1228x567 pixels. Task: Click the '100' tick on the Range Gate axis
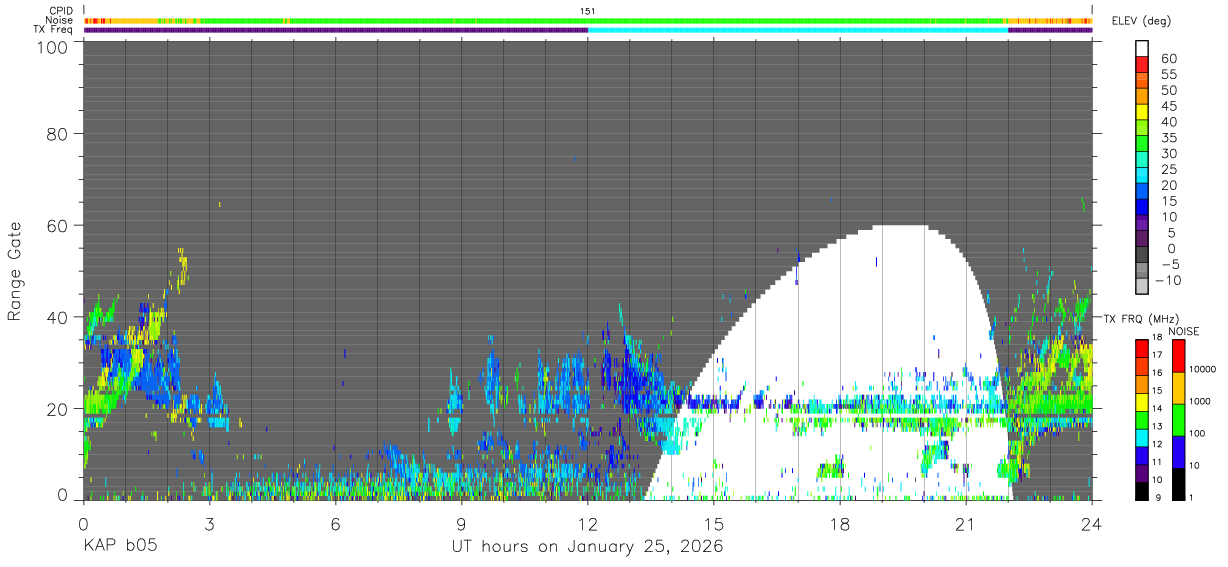coord(50,47)
